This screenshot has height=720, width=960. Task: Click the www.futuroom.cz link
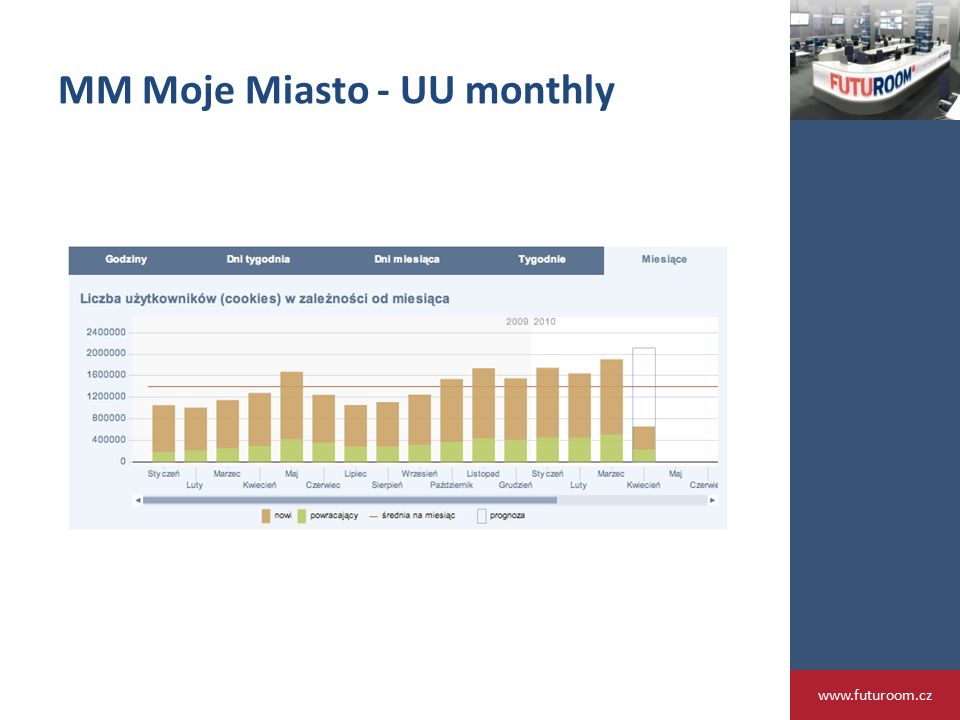[x=875, y=696]
